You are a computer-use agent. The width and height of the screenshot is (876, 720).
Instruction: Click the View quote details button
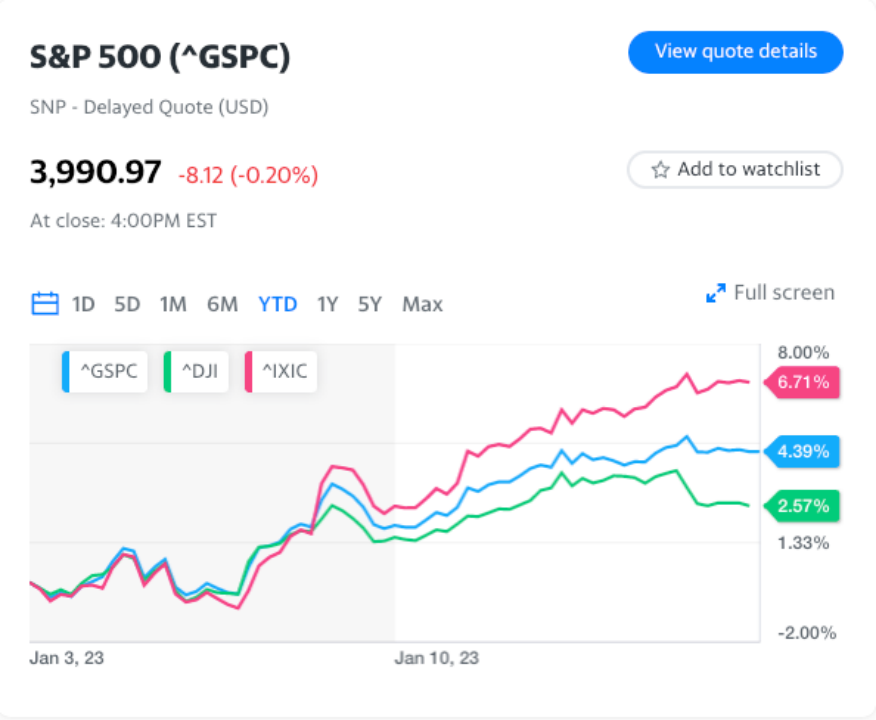[736, 52]
